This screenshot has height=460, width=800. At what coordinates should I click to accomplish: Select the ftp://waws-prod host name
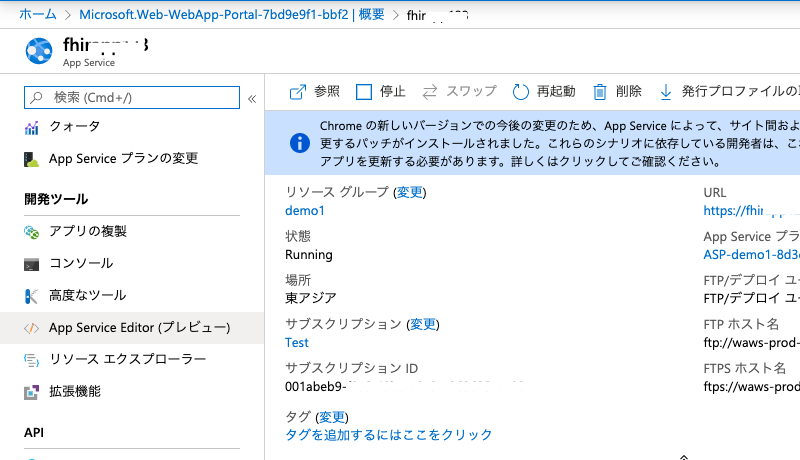coord(752,343)
